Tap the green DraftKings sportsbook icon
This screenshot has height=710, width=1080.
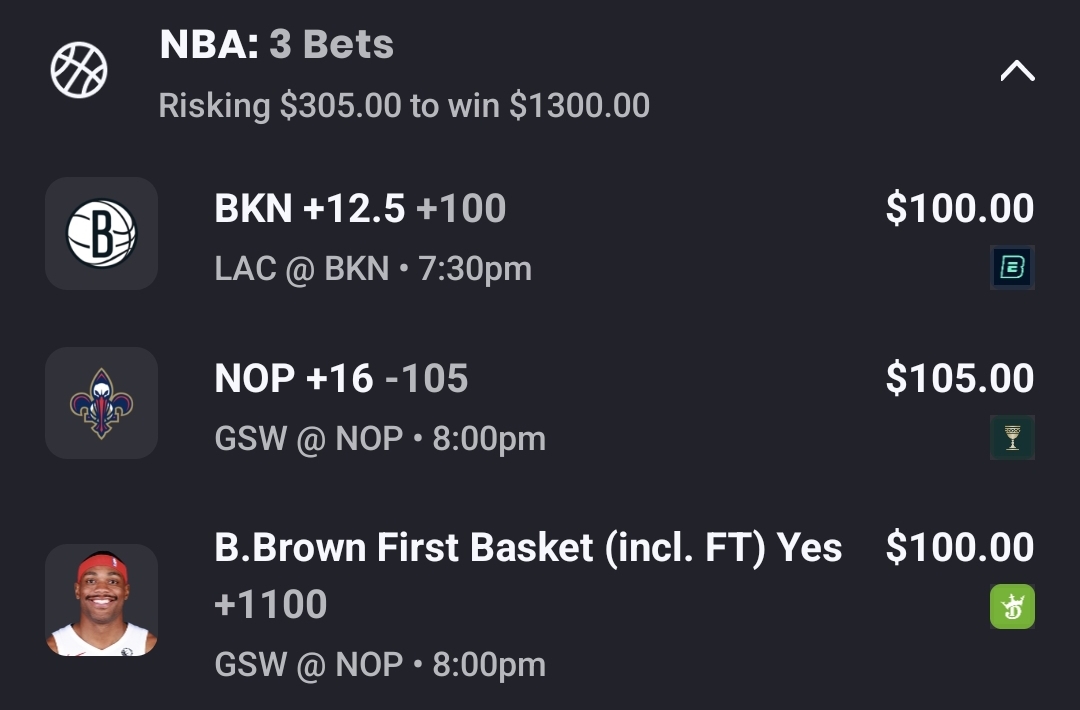[x=1012, y=607]
